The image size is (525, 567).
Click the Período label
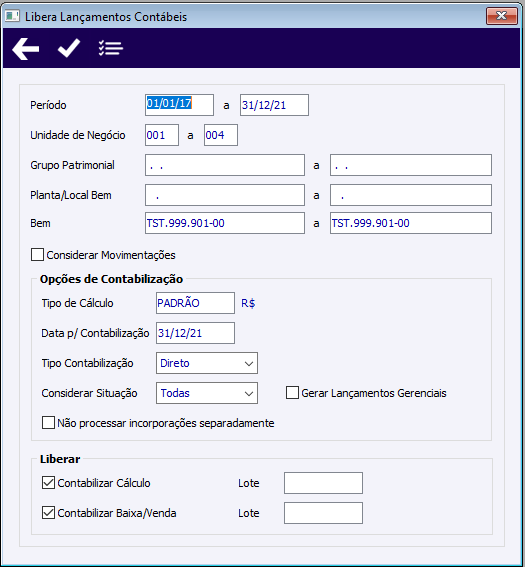[48, 105]
